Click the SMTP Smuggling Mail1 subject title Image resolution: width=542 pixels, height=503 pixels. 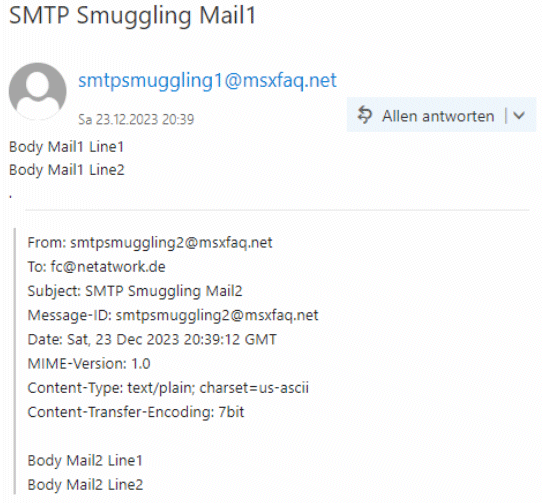coord(132,16)
